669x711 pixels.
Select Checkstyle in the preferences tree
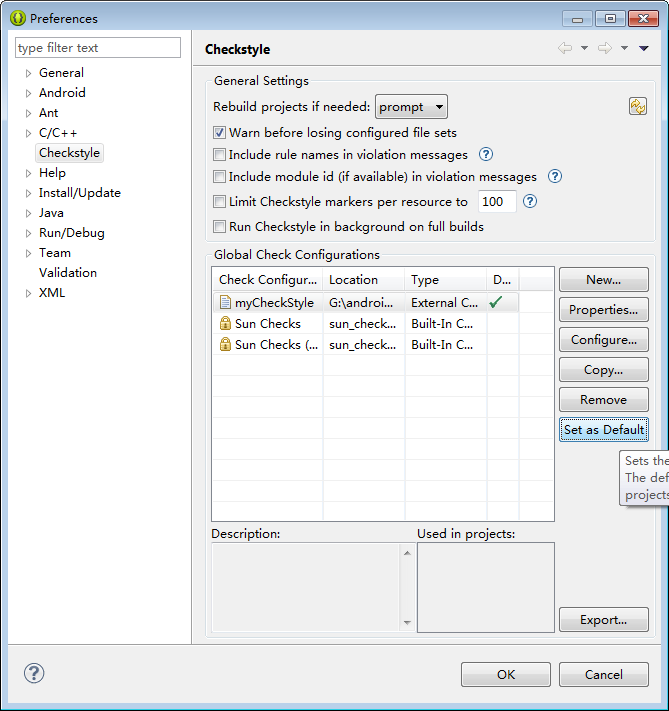69,153
